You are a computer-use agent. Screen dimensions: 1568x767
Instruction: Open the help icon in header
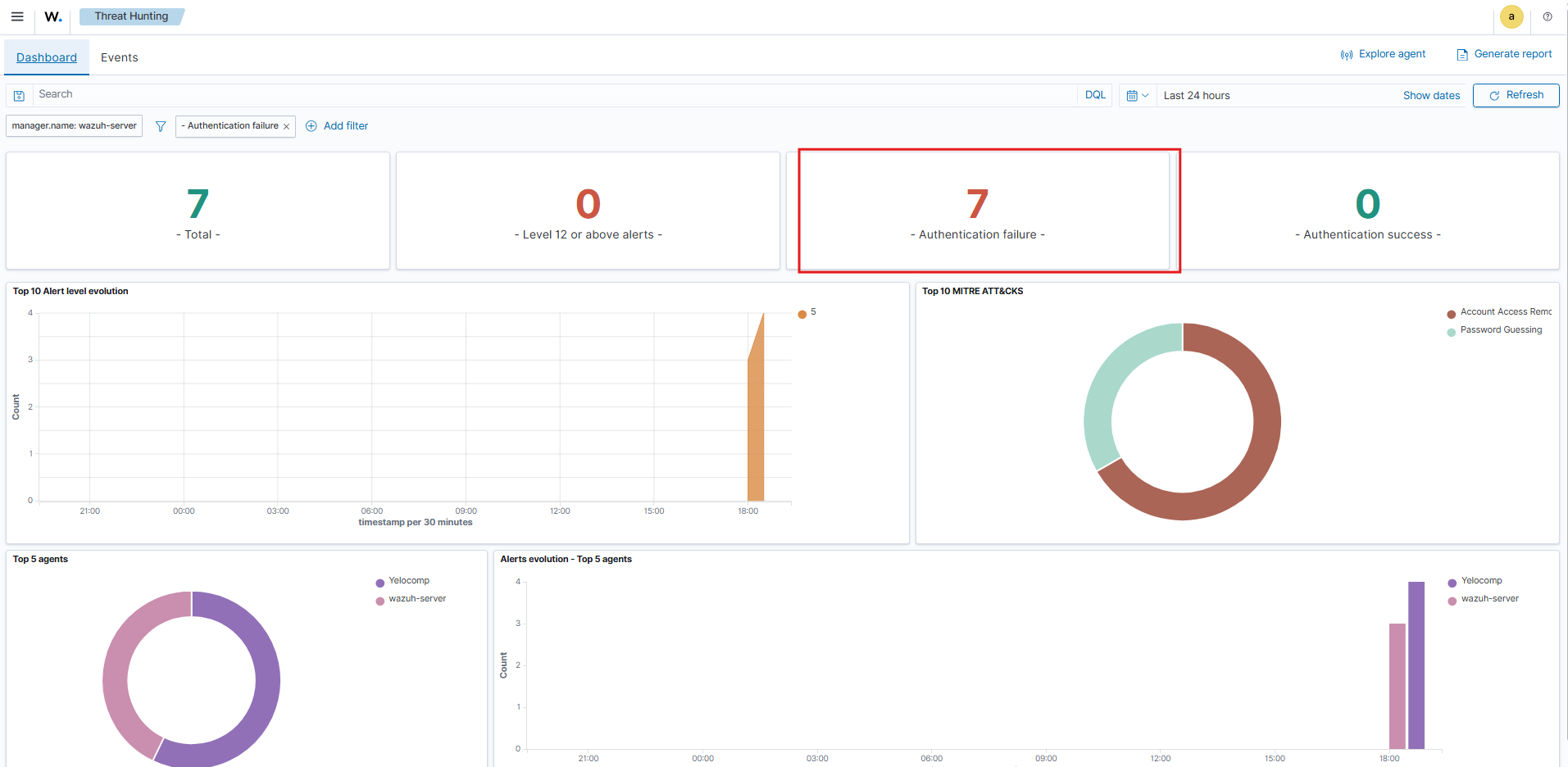coord(1548,16)
